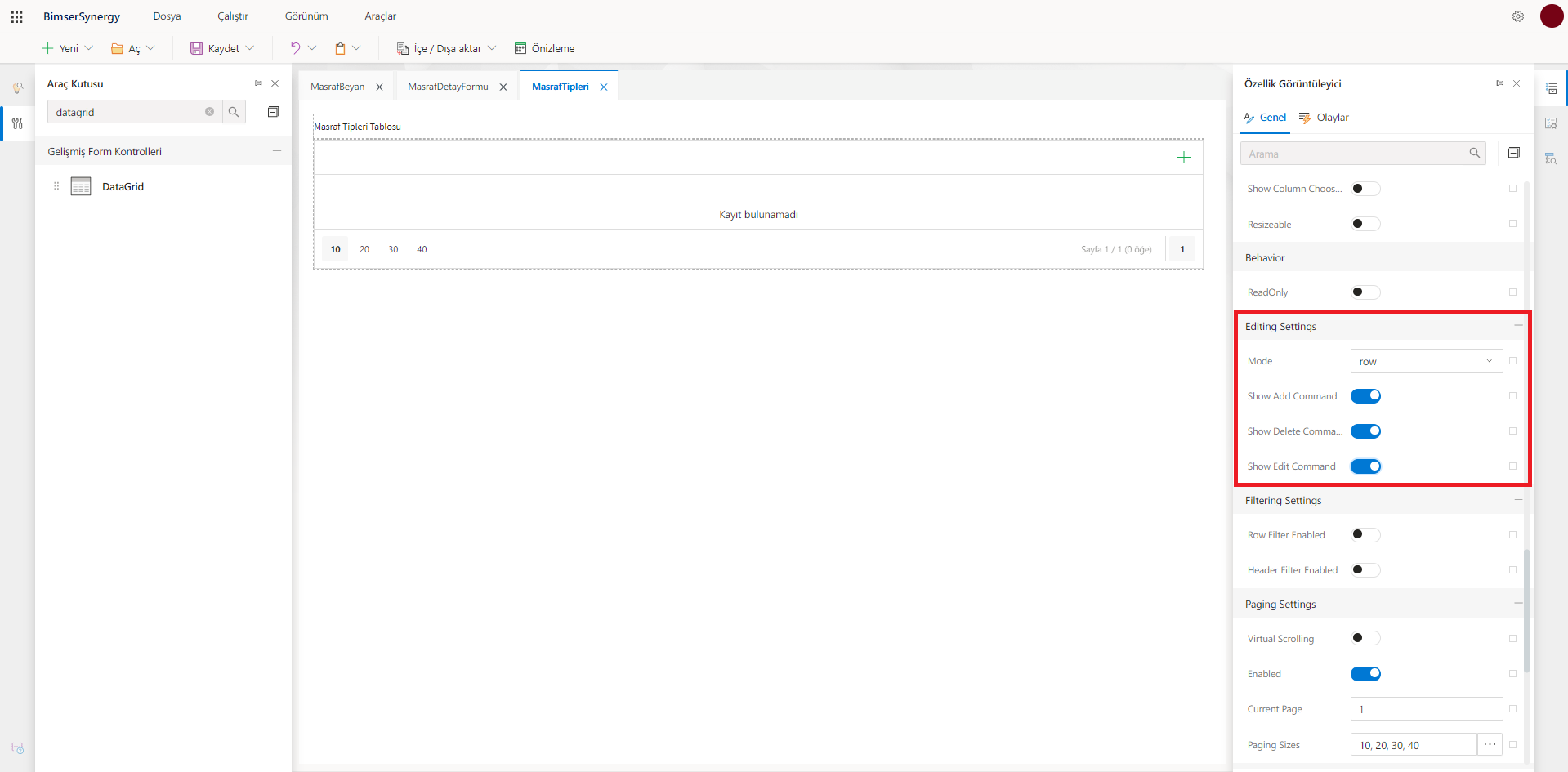Click the settings gear icon
Screen dimensions: 1568x772
click(x=1518, y=16)
